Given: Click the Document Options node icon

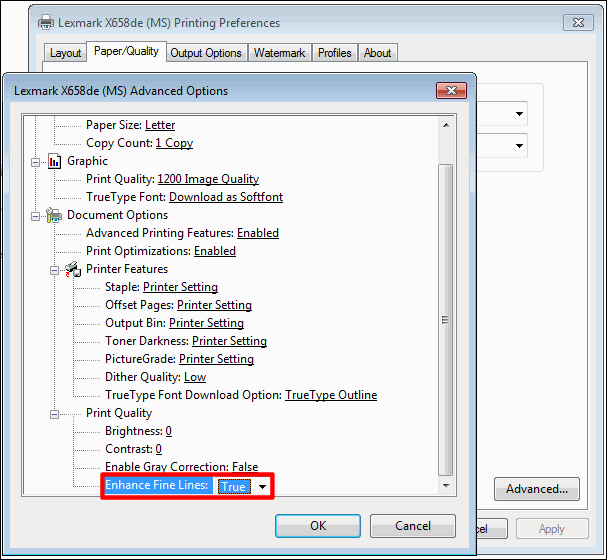Looking at the screenshot, I should [x=55, y=215].
